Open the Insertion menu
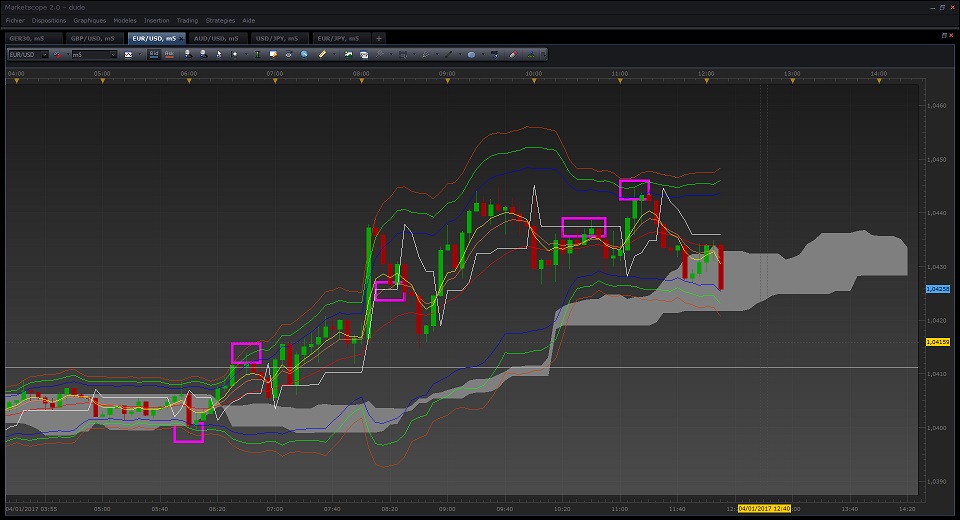The width and height of the screenshot is (960, 520). click(x=157, y=20)
